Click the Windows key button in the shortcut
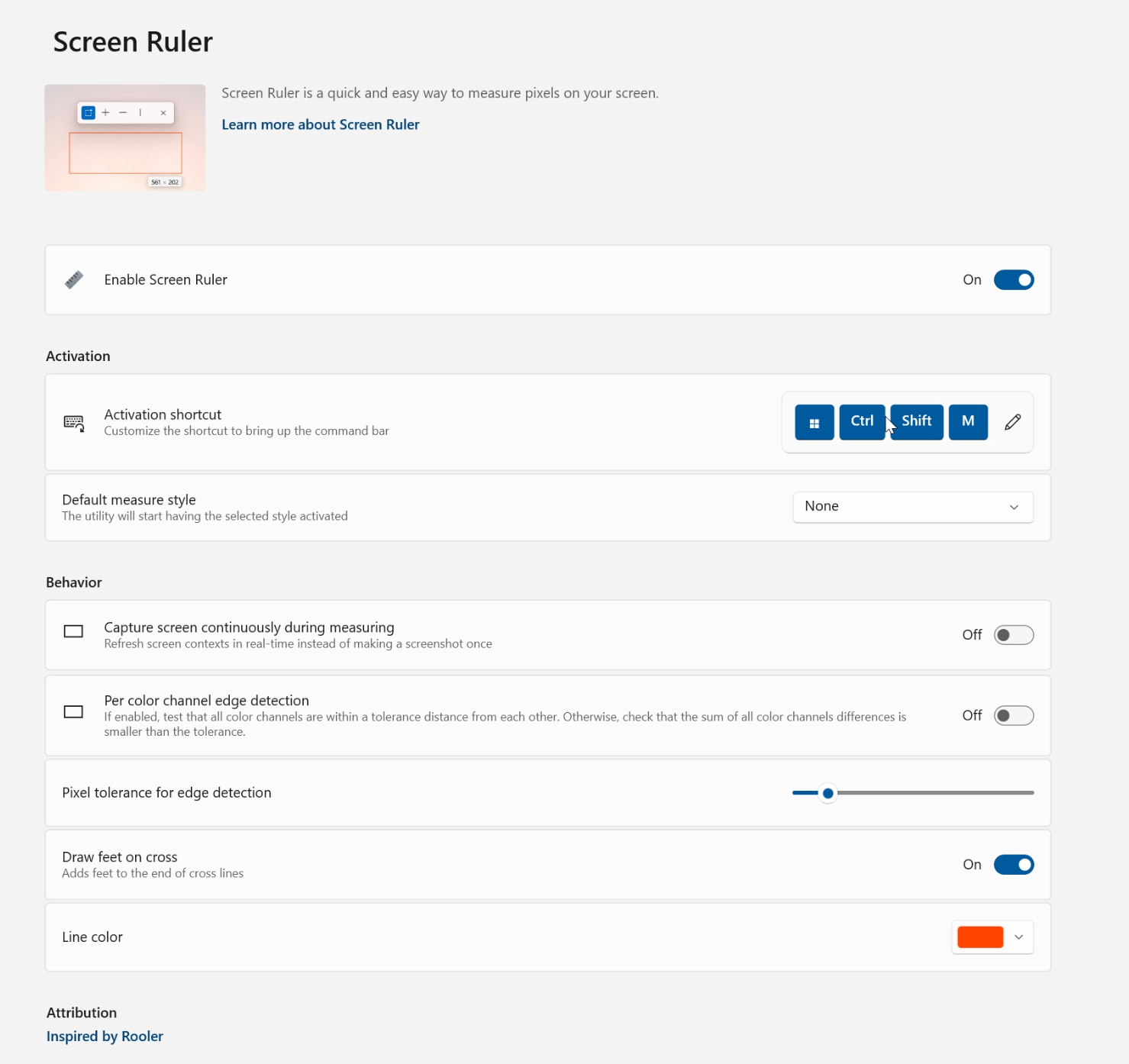Image resolution: width=1129 pixels, height=1064 pixels. [x=814, y=422]
